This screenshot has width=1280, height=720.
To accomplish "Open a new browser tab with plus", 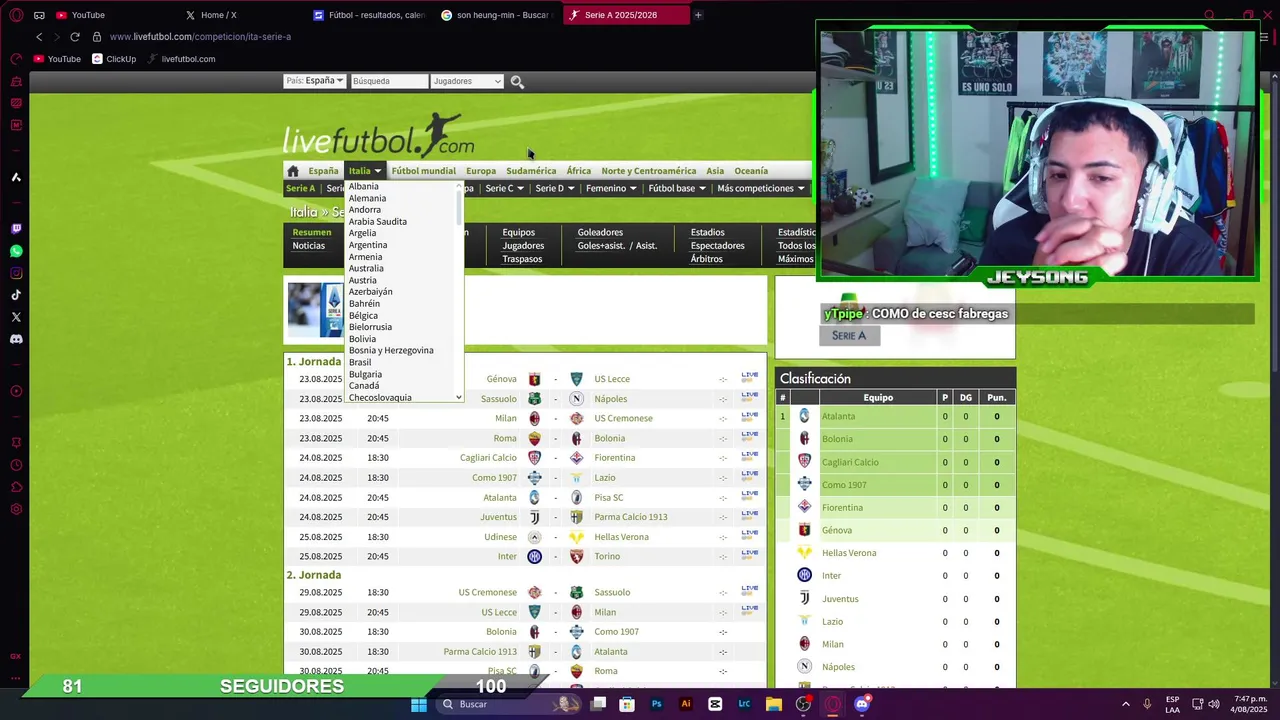I will pos(698,15).
